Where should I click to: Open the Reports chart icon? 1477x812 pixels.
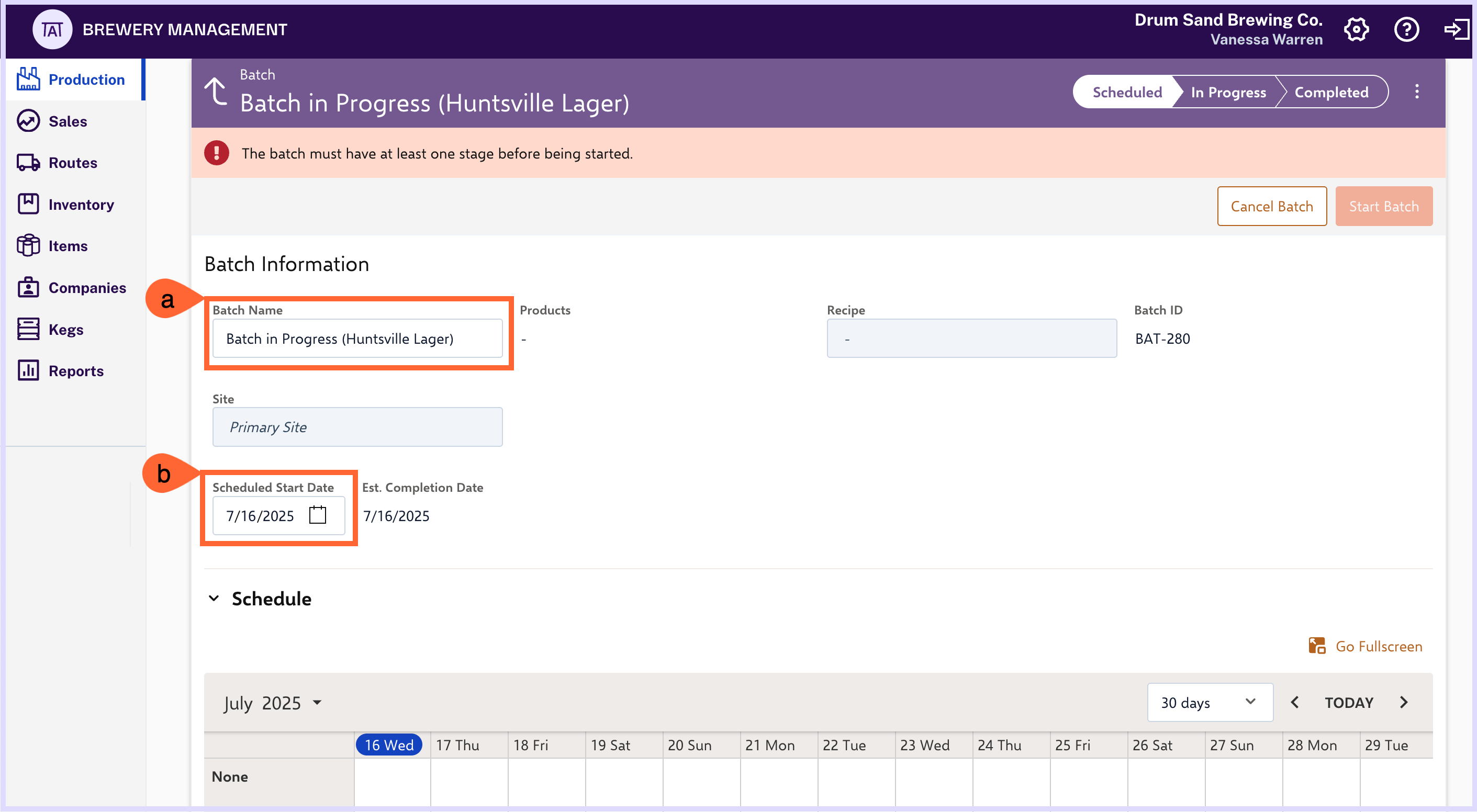[28, 371]
